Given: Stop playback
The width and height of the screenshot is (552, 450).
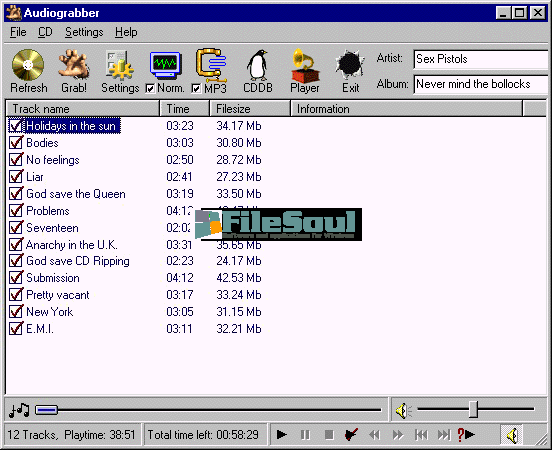Looking at the screenshot, I should [329, 435].
